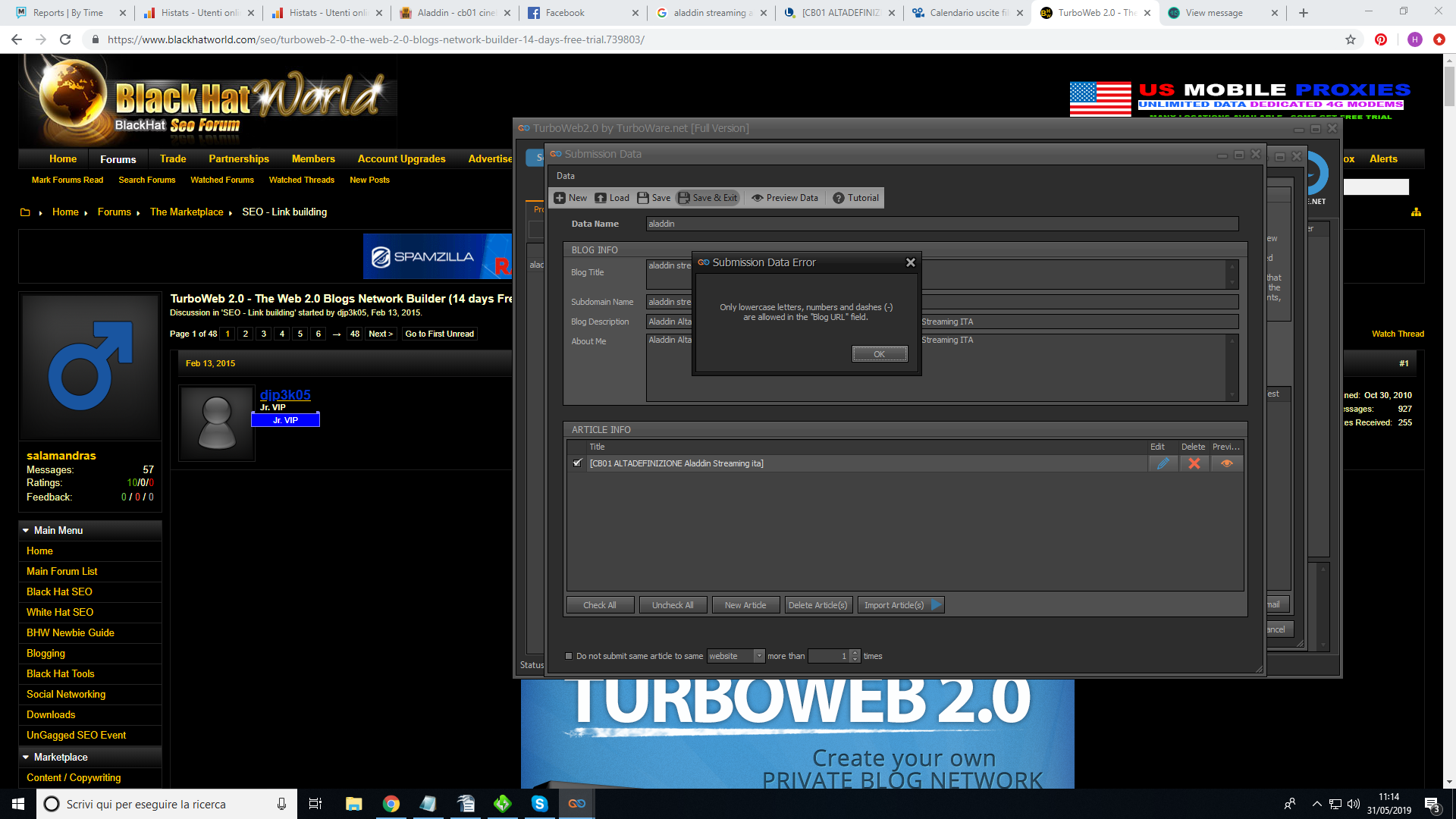Delete the CB01 ALTADEFINIZIONE article with red X
Screen dimensions: 1456x819
tap(1194, 463)
